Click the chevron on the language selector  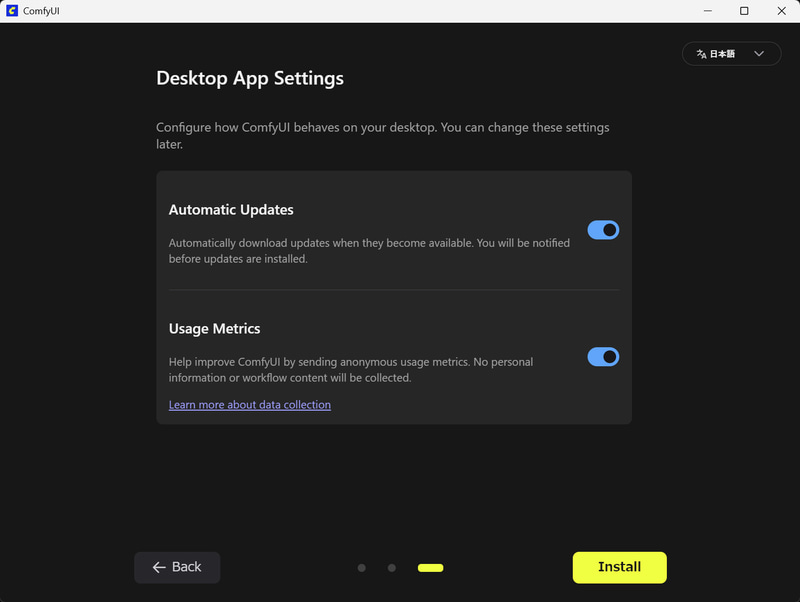pyautogui.click(x=758, y=53)
